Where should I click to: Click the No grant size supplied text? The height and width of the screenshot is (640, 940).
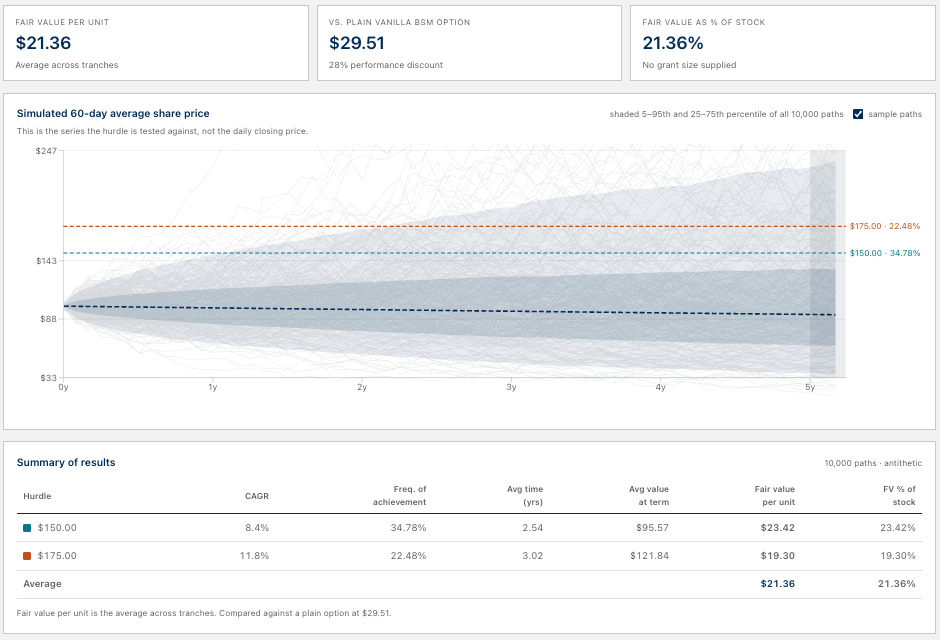[x=689, y=65]
